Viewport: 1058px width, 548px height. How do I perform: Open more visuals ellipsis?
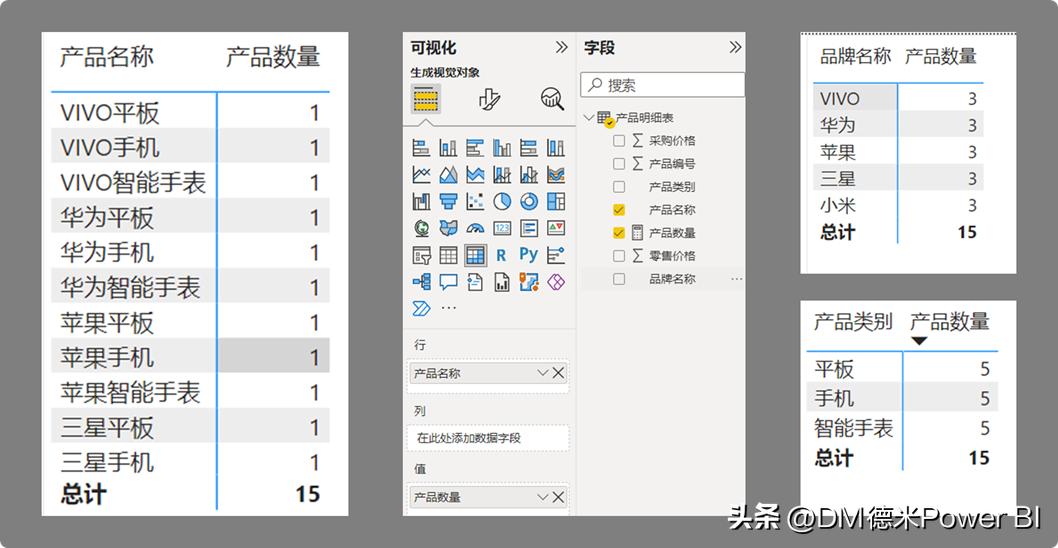(448, 308)
